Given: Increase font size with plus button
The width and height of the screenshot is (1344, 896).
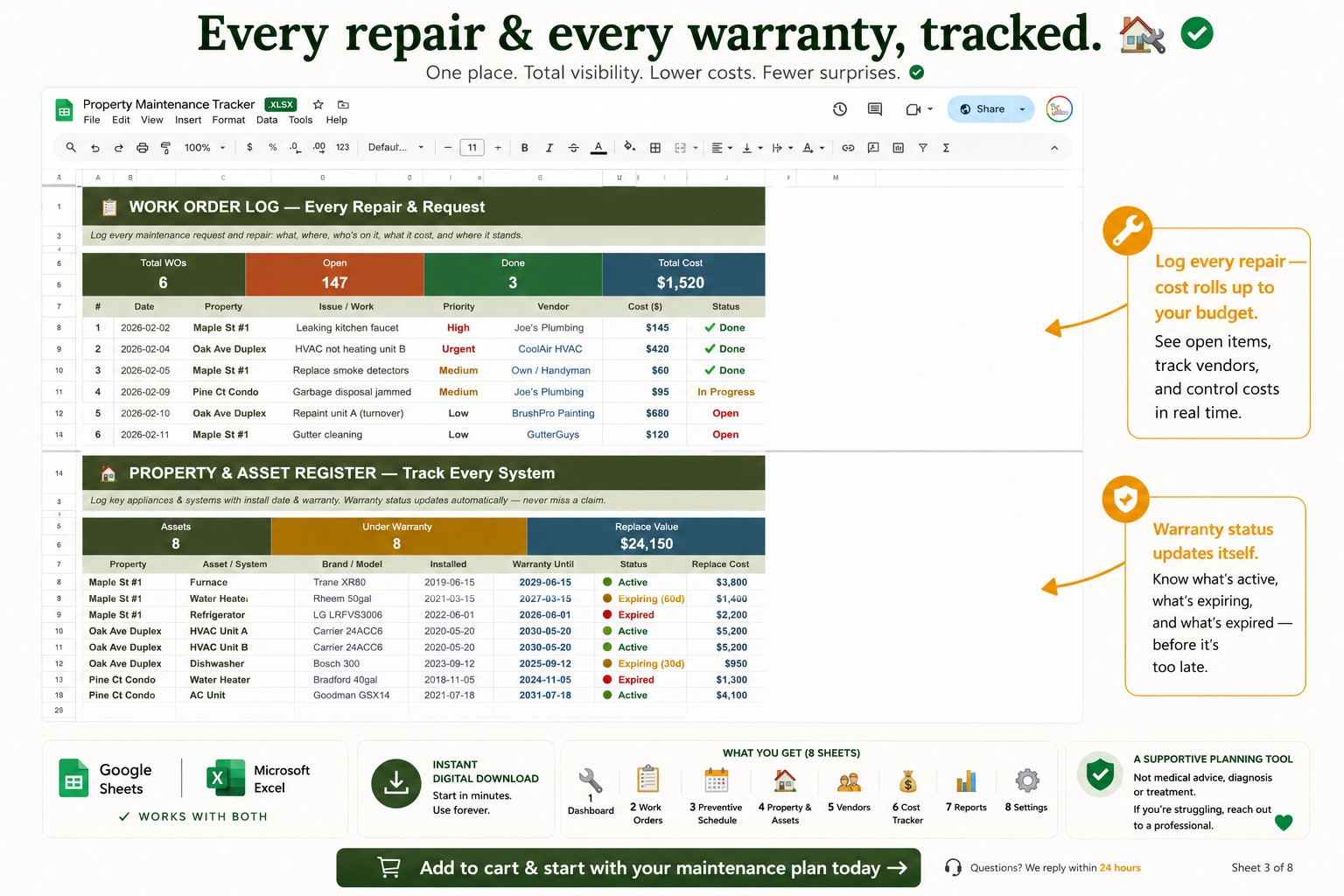Looking at the screenshot, I should click(498, 148).
